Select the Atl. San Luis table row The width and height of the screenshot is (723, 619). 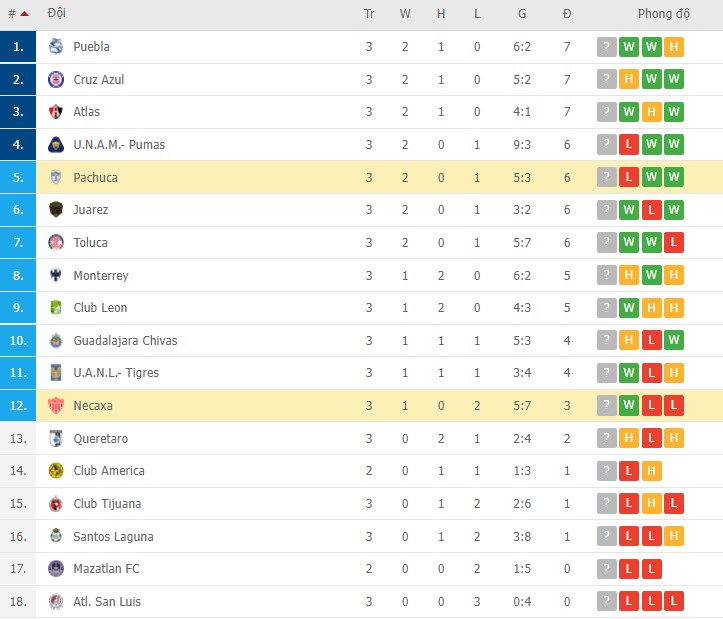pos(361,602)
